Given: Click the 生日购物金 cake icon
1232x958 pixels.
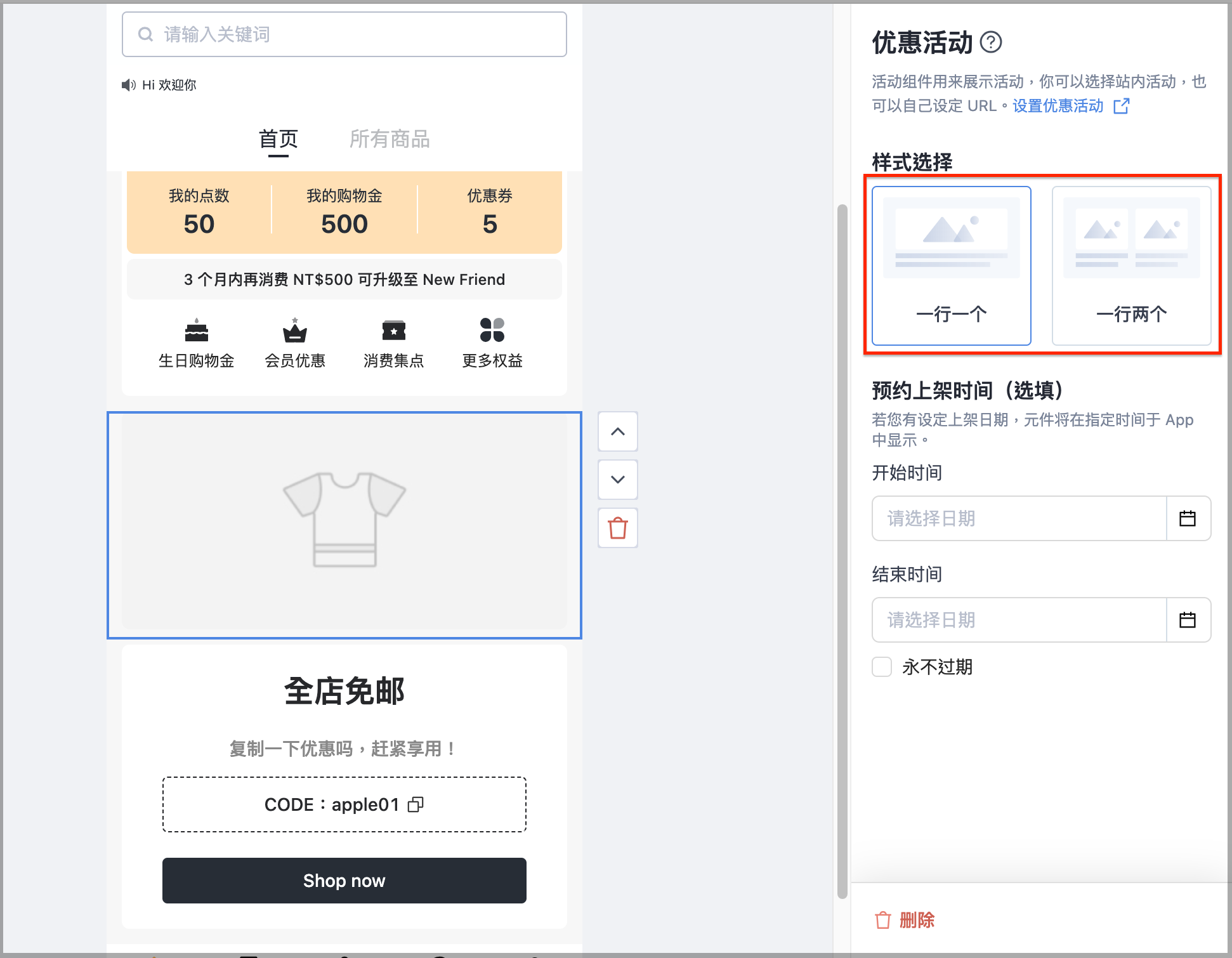Looking at the screenshot, I should 197,330.
